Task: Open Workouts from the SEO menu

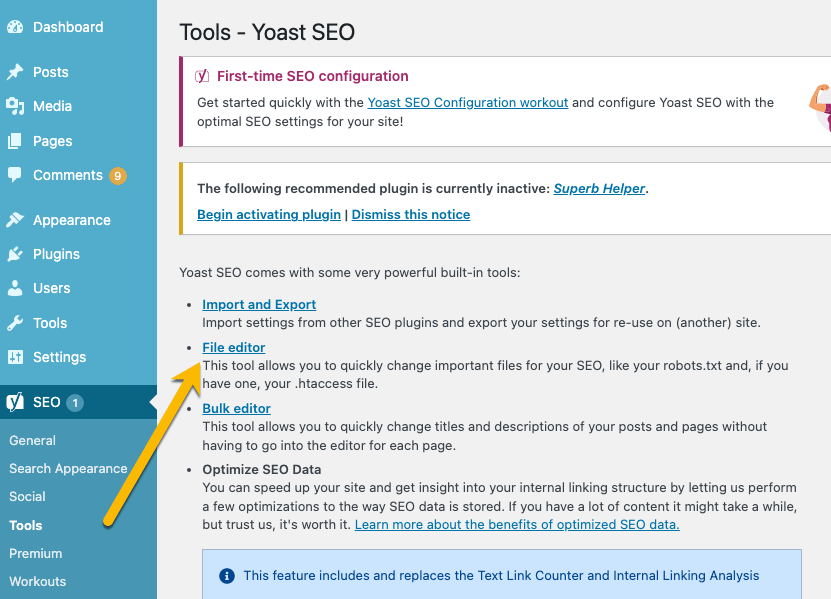Action: pyautogui.click(x=38, y=581)
